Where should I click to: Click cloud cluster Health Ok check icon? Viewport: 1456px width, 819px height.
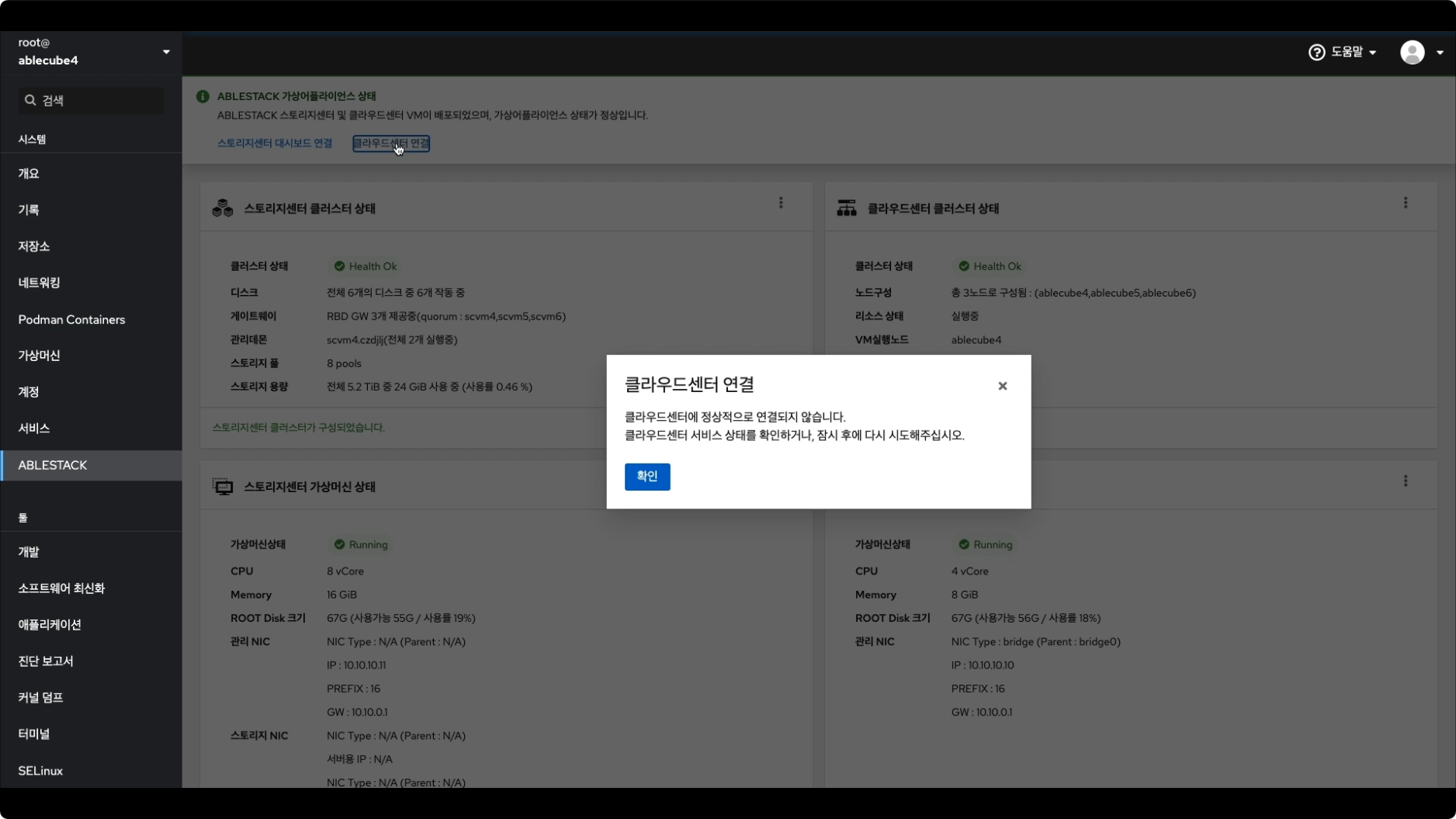coord(963,266)
